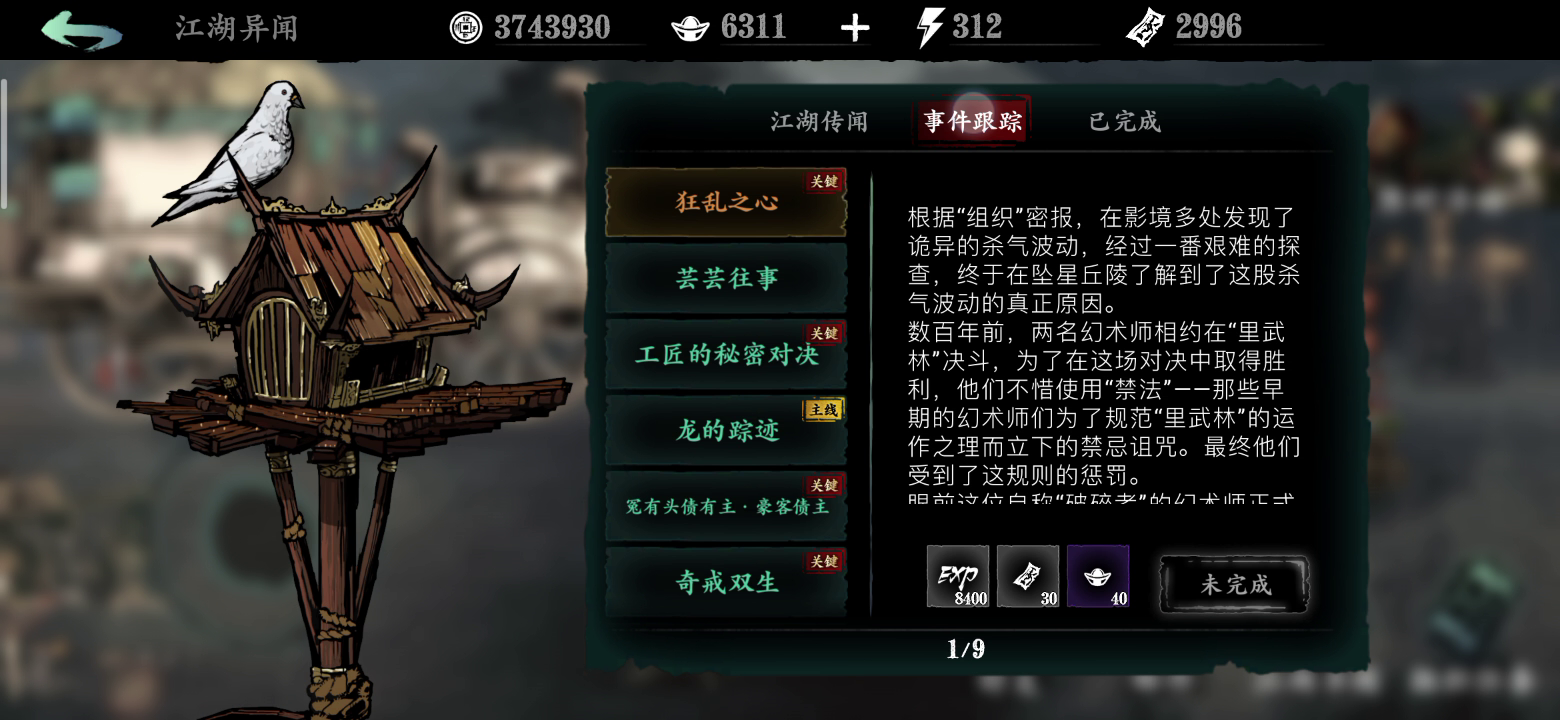
Task: Open the 冤有头债有主·豪客债主 quest
Action: (x=726, y=506)
